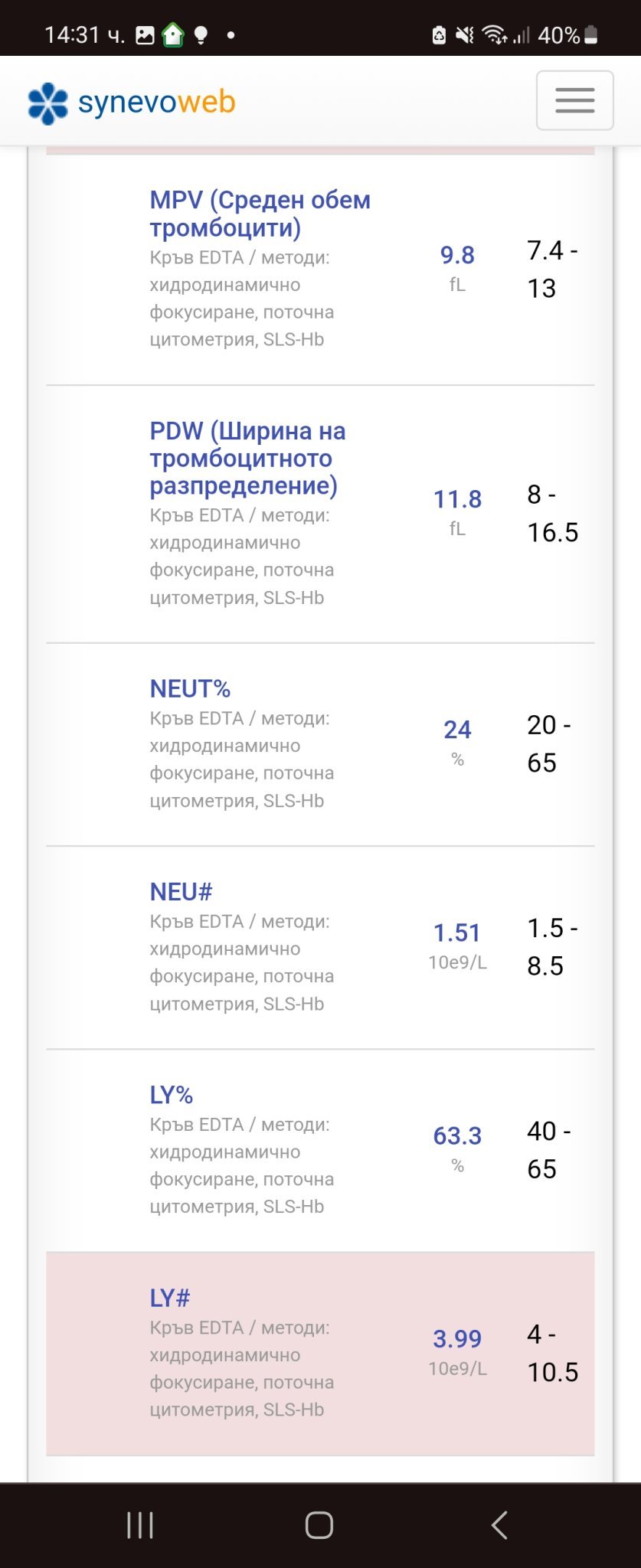This screenshot has width=641, height=1568.
Task: Select the highlighted LY# test title
Action: point(169,1298)
